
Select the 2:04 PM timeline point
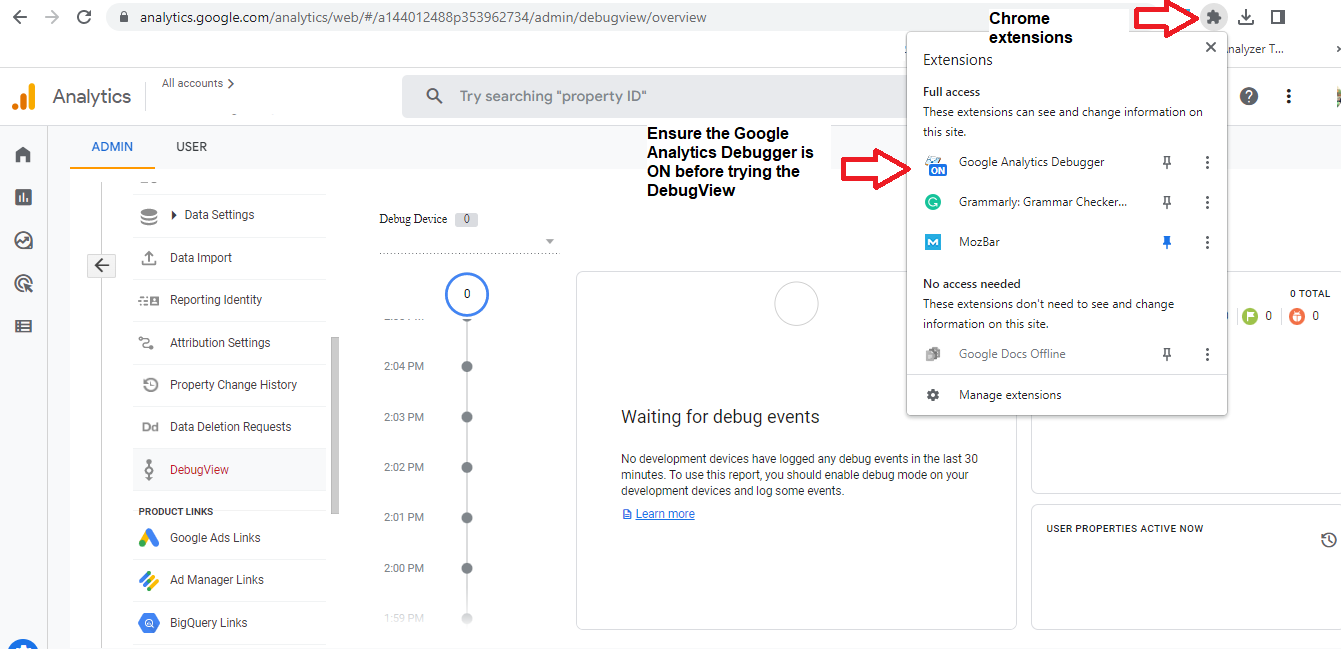pos(467,367)
